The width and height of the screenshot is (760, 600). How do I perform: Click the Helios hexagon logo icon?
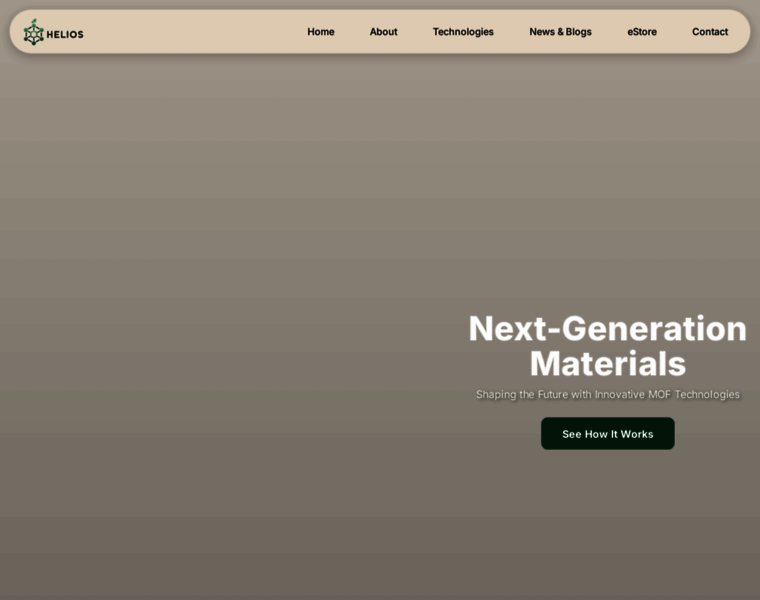point(34,34)
